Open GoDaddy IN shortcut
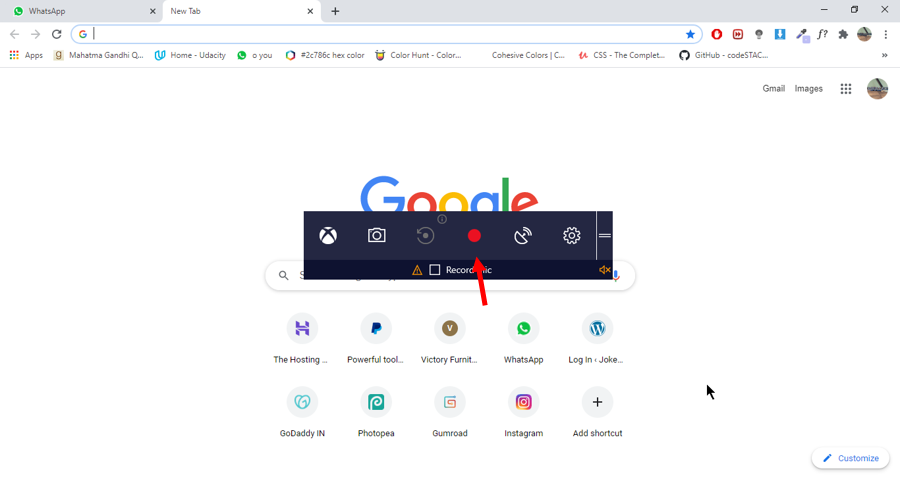 point(302,412)
